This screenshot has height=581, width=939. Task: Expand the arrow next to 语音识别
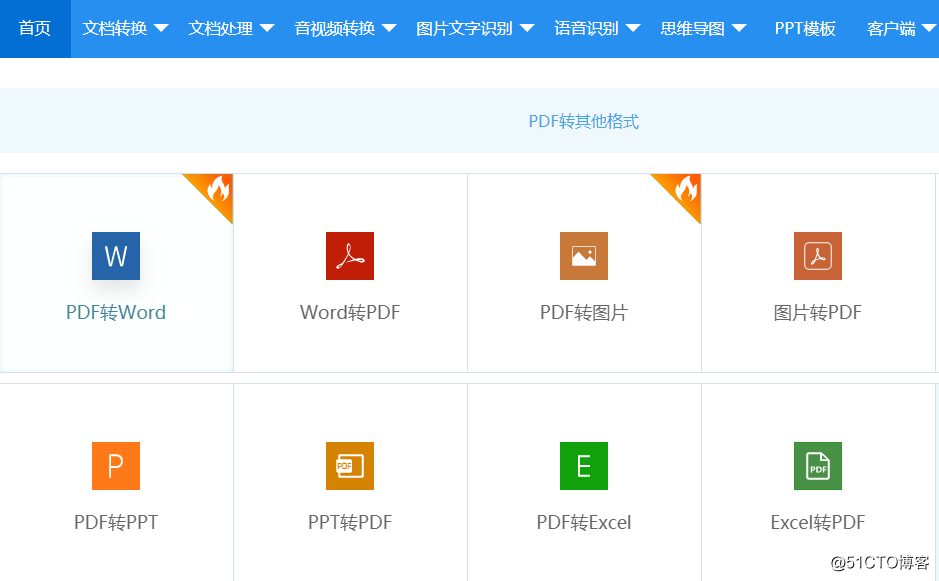click(633, 28)
